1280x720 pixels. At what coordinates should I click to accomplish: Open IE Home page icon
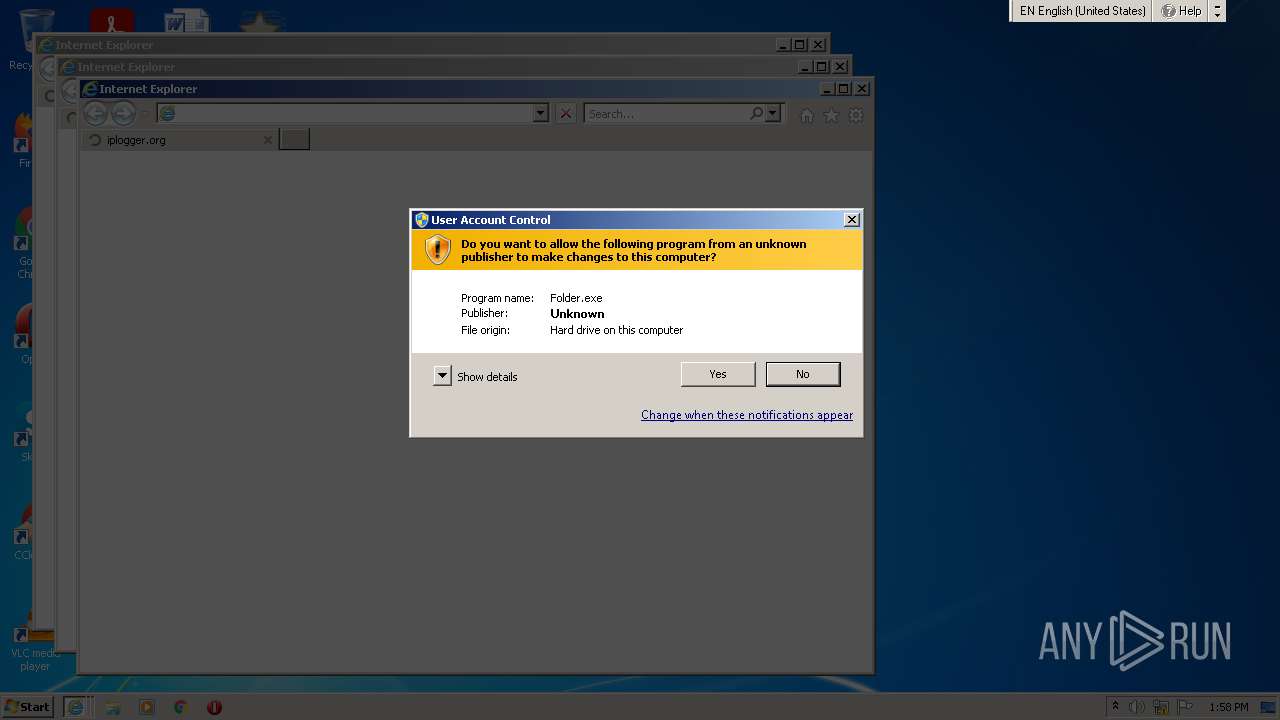pos(807,115)
